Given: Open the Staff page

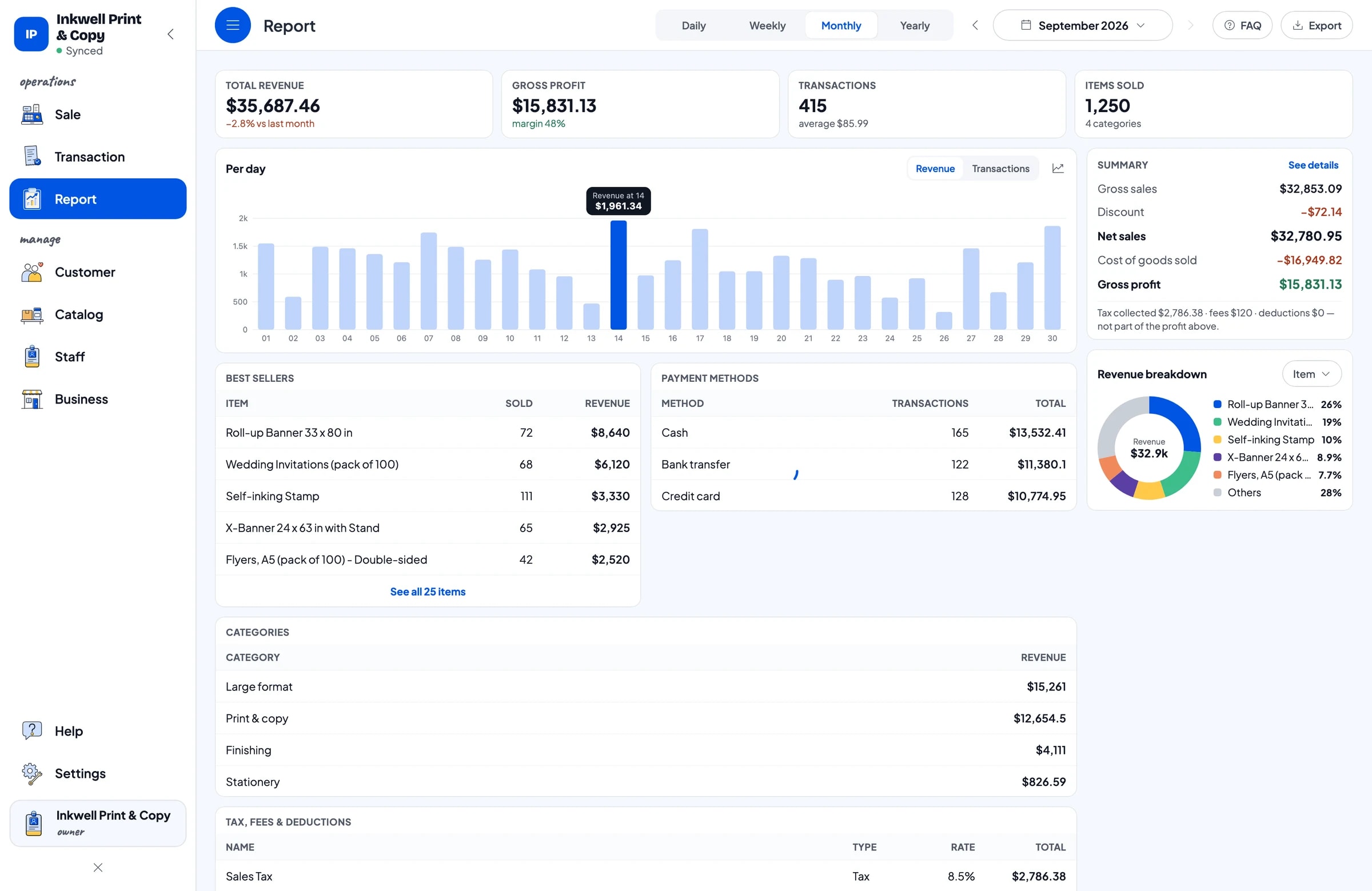Looking at the screenshot, I should pos(98,357).
